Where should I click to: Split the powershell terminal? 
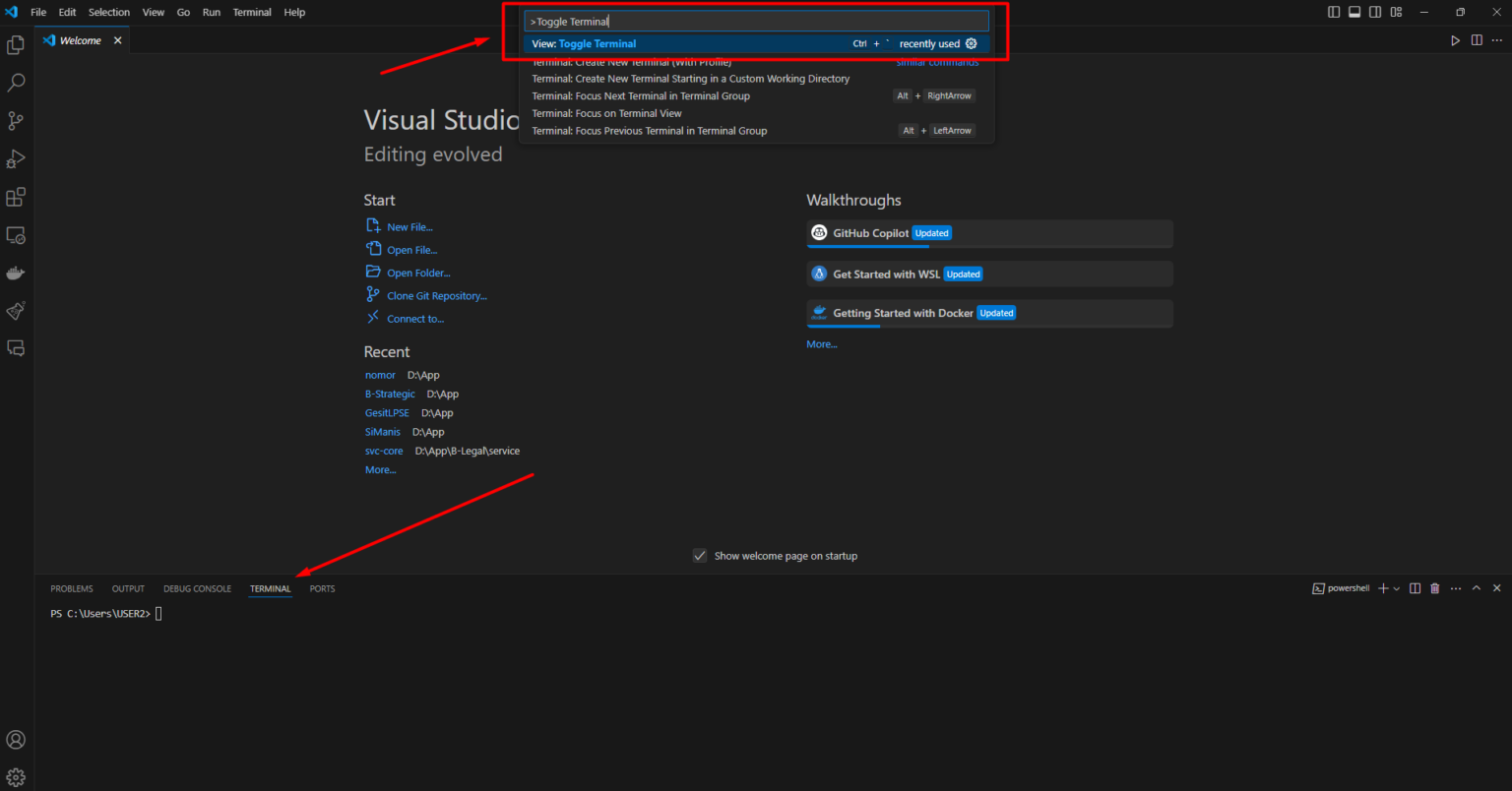(1415, 587)
